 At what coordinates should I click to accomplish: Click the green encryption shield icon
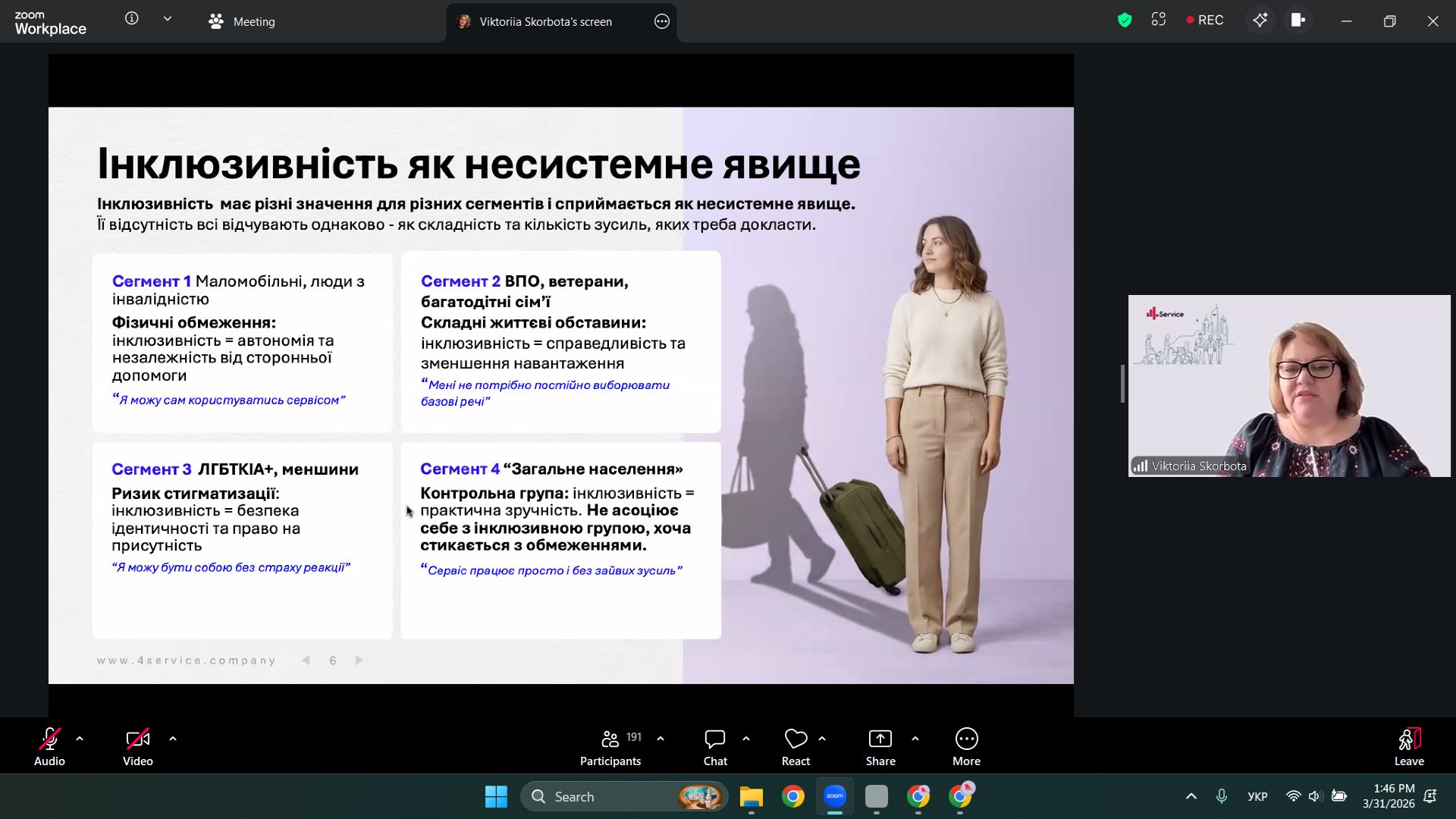pos(1125,20)
